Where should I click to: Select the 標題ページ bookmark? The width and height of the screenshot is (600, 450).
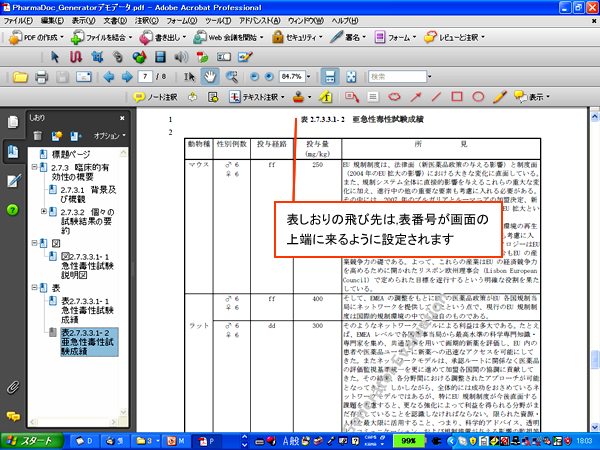pyautogui.click(x=71, y=154)
